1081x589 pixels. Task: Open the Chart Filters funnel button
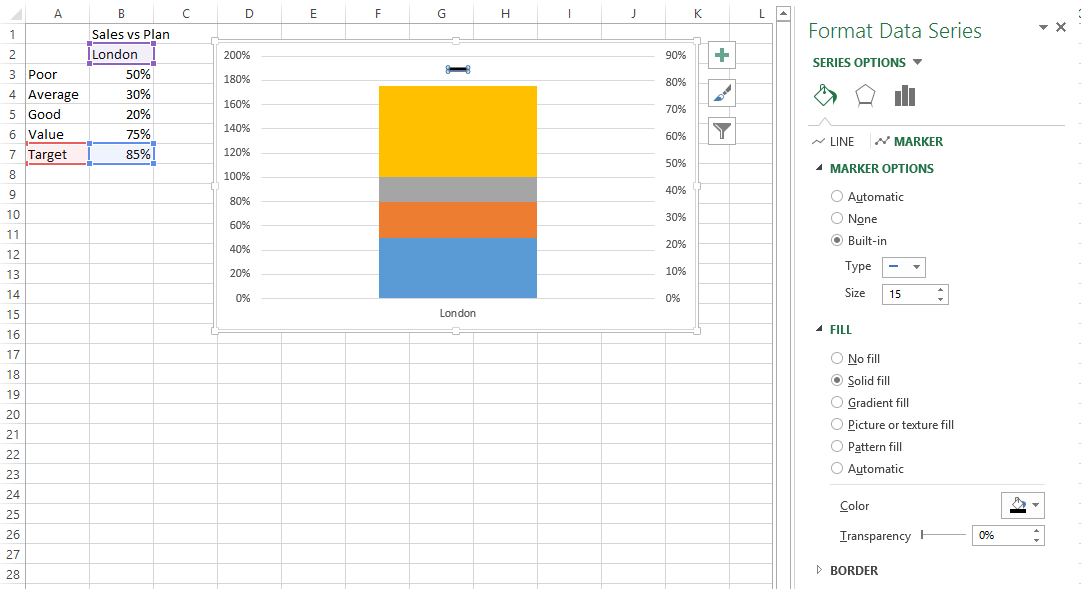point(722,130)
